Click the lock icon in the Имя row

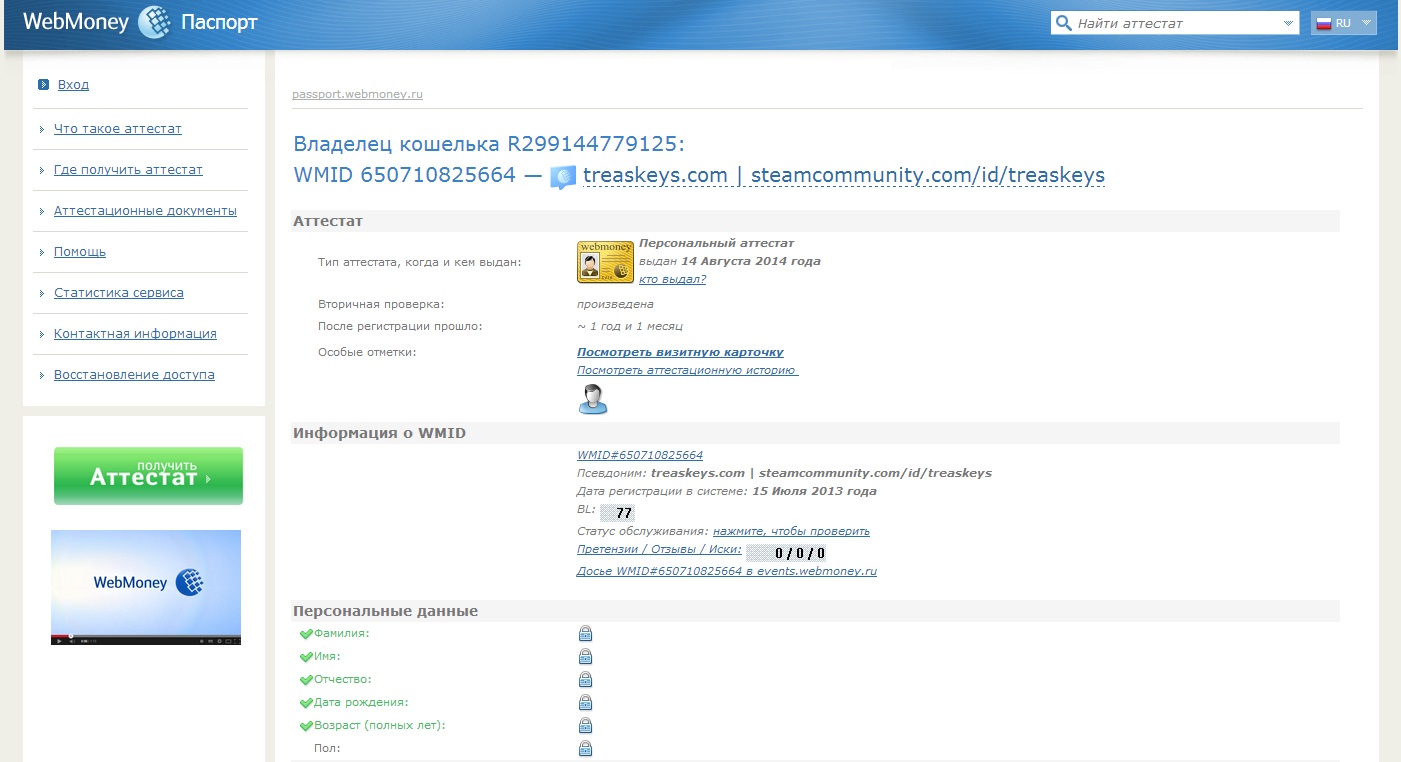click(x=586, y=656)
